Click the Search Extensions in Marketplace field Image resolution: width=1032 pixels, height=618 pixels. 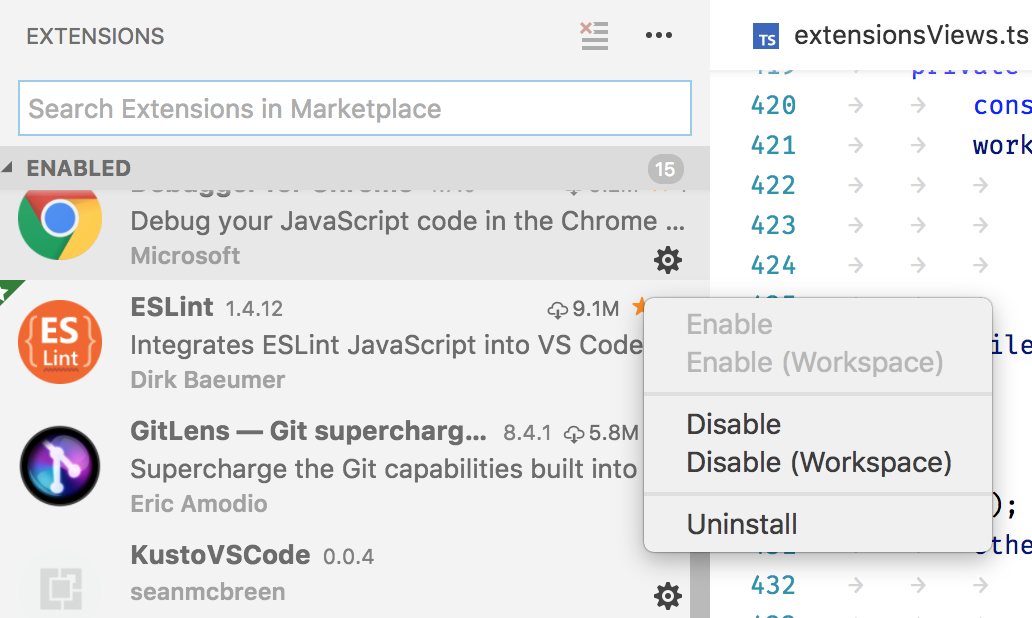355,108
